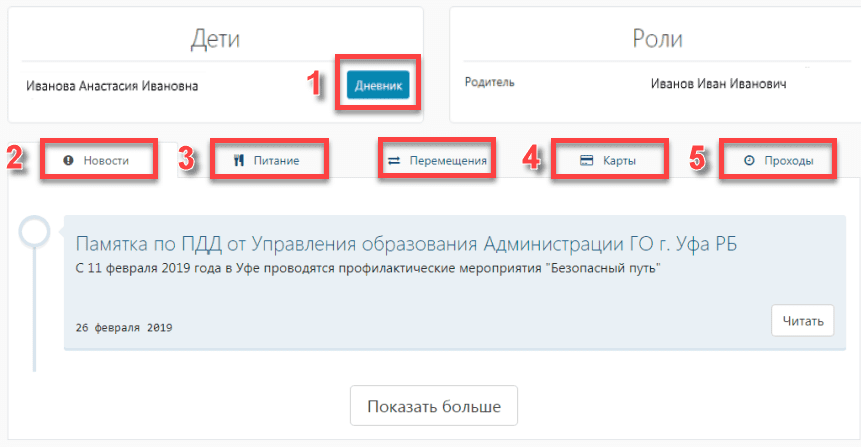
Task: Show the Проходы tab label
Action: 789,160
